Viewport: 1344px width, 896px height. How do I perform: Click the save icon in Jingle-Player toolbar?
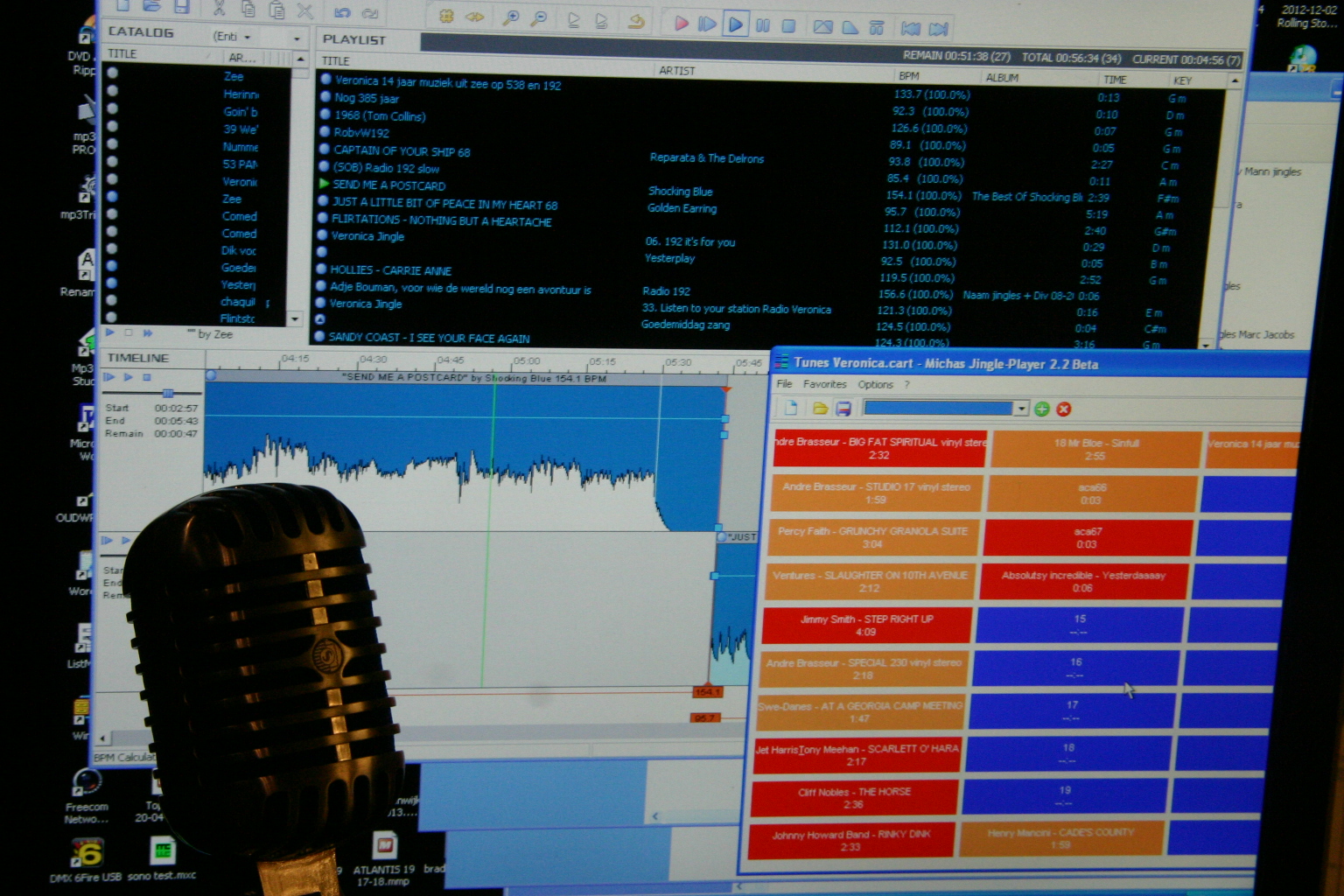coord(843,409)
